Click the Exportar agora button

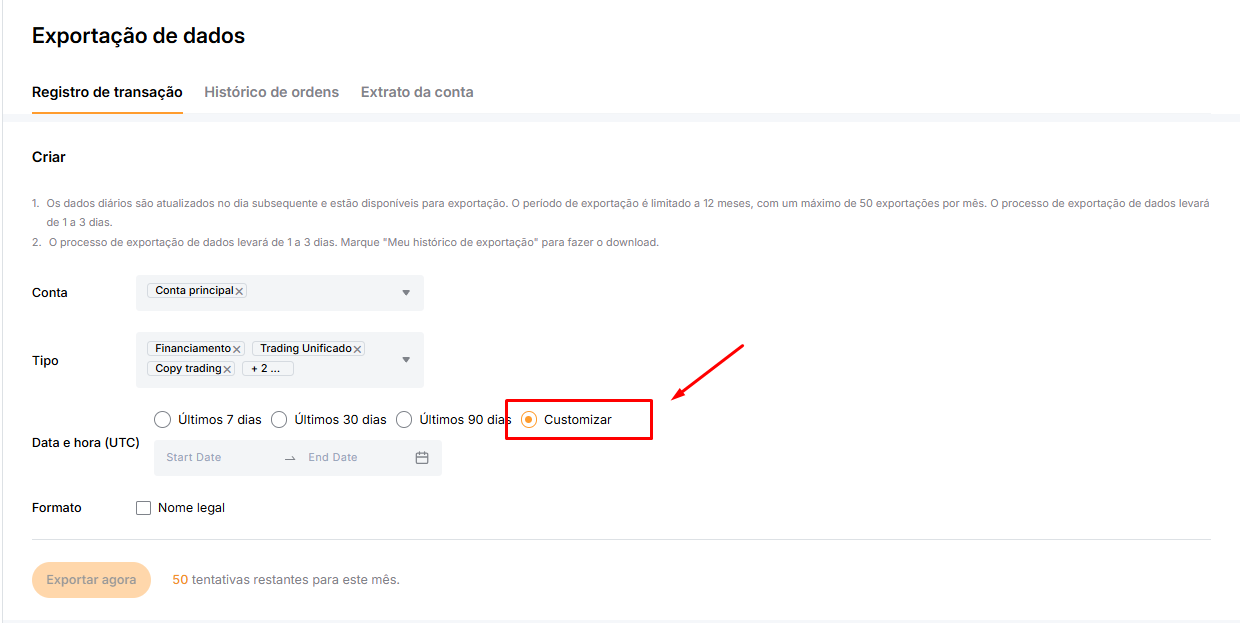point(91,580)
